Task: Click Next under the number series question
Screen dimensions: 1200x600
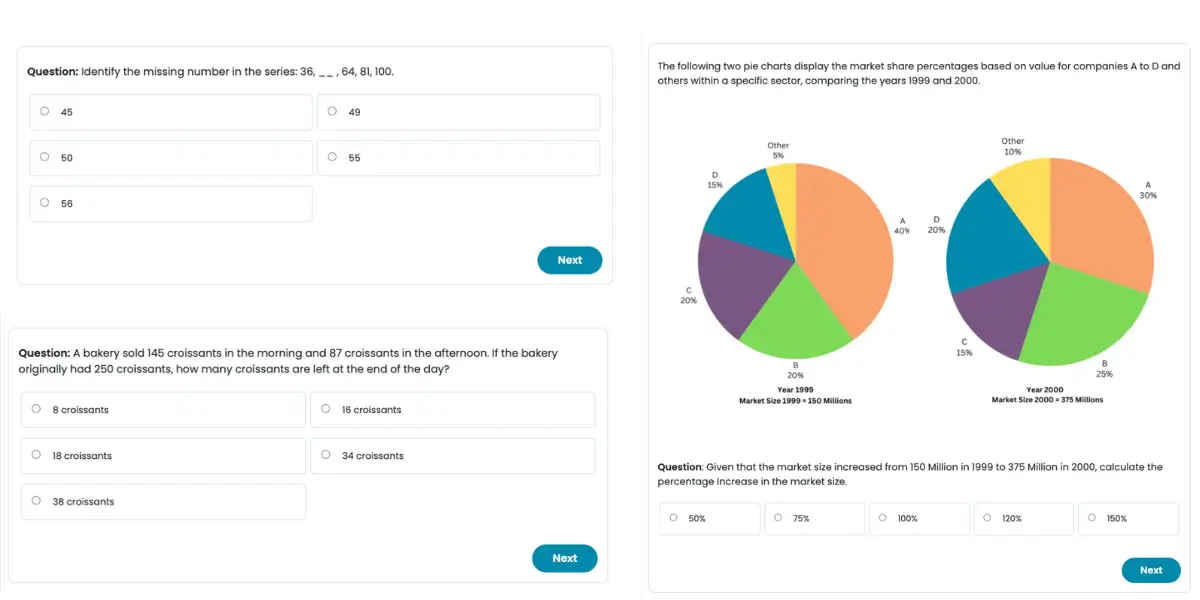Action: click(569, 260)
